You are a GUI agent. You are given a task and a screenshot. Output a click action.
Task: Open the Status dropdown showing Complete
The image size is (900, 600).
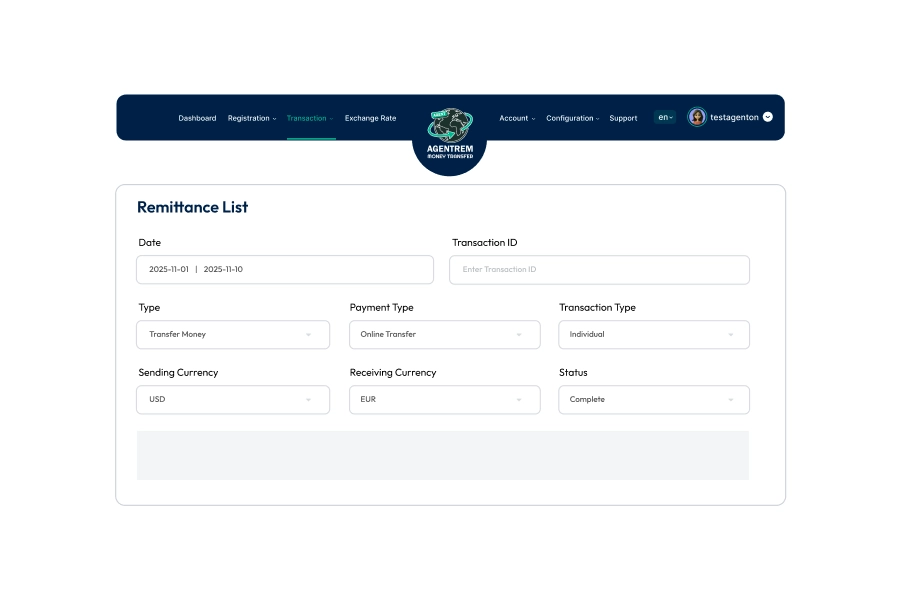coord(654,399)
